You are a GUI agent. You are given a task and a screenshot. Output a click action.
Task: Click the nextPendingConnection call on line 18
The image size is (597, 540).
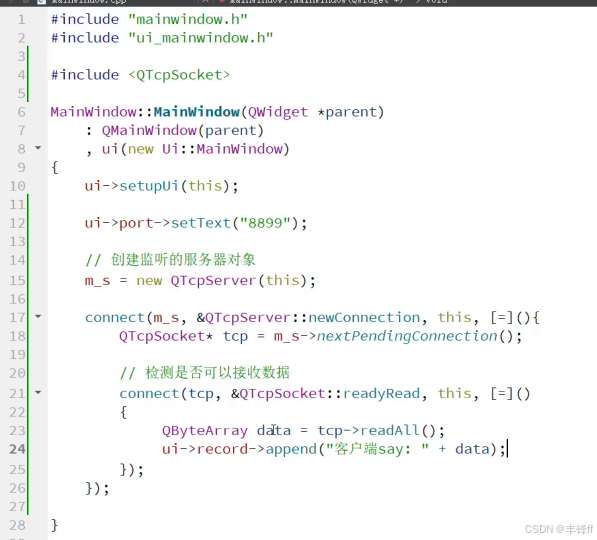[x=407, y=336]
